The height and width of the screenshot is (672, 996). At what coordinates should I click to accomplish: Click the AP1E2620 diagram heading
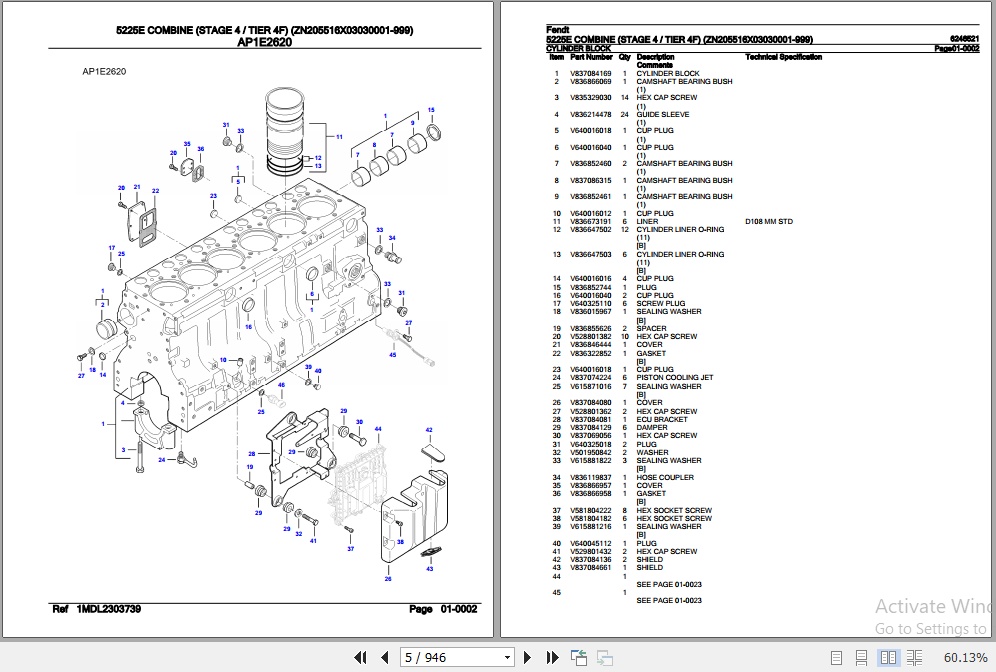264,43
